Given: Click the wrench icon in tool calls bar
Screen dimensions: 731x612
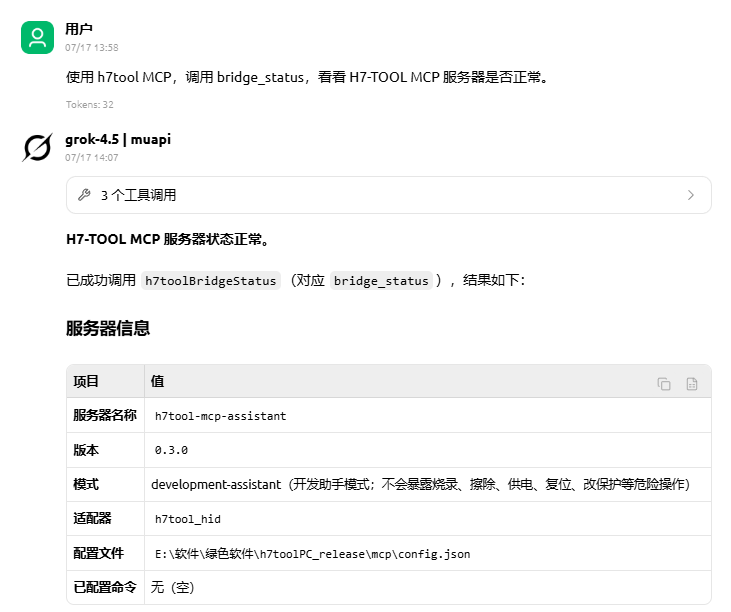Looking at the screenshot, I should [84, 195].
